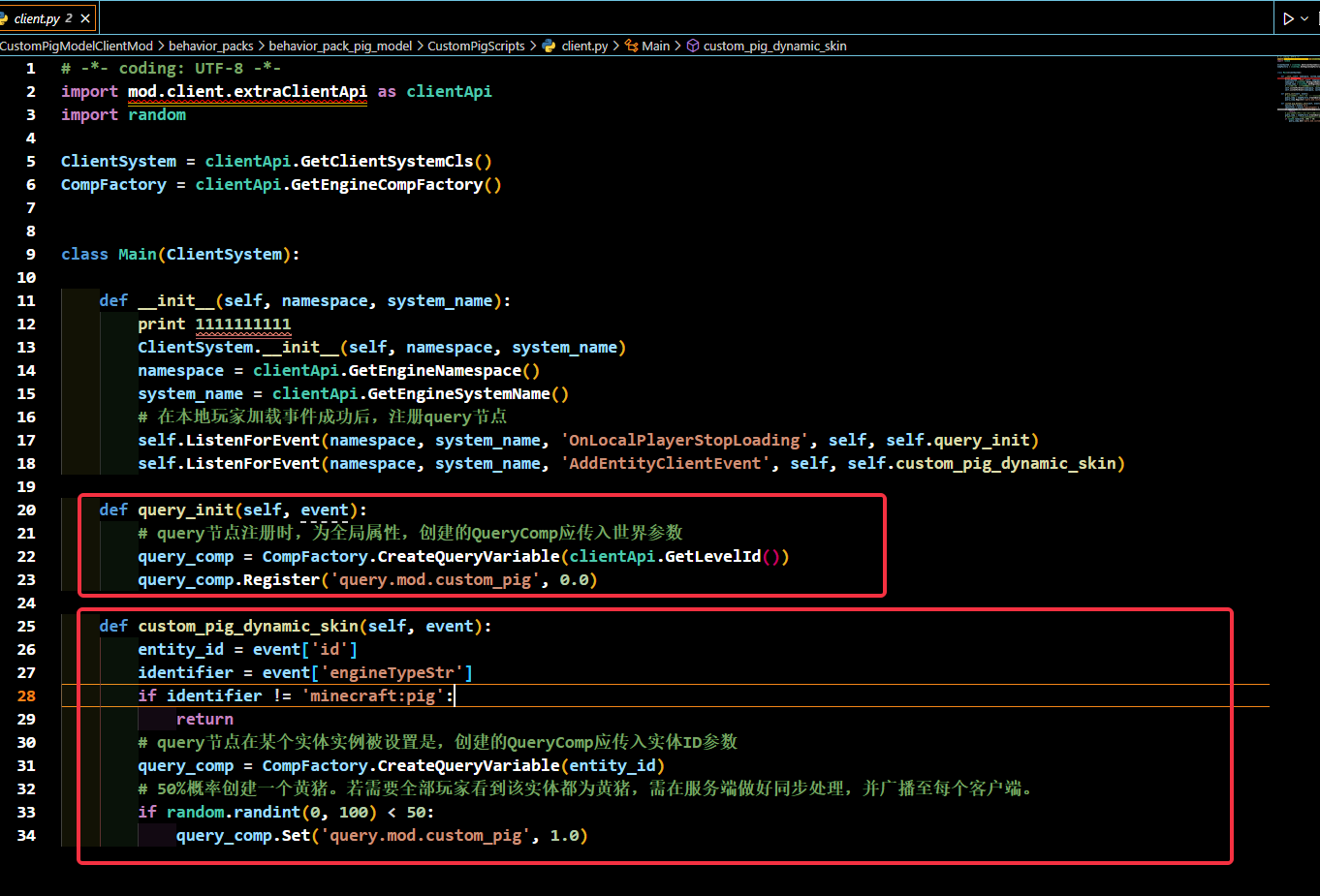1320x896 pixels.
Task: Click line number 28 in gutter
Action: tap(26, 695)
